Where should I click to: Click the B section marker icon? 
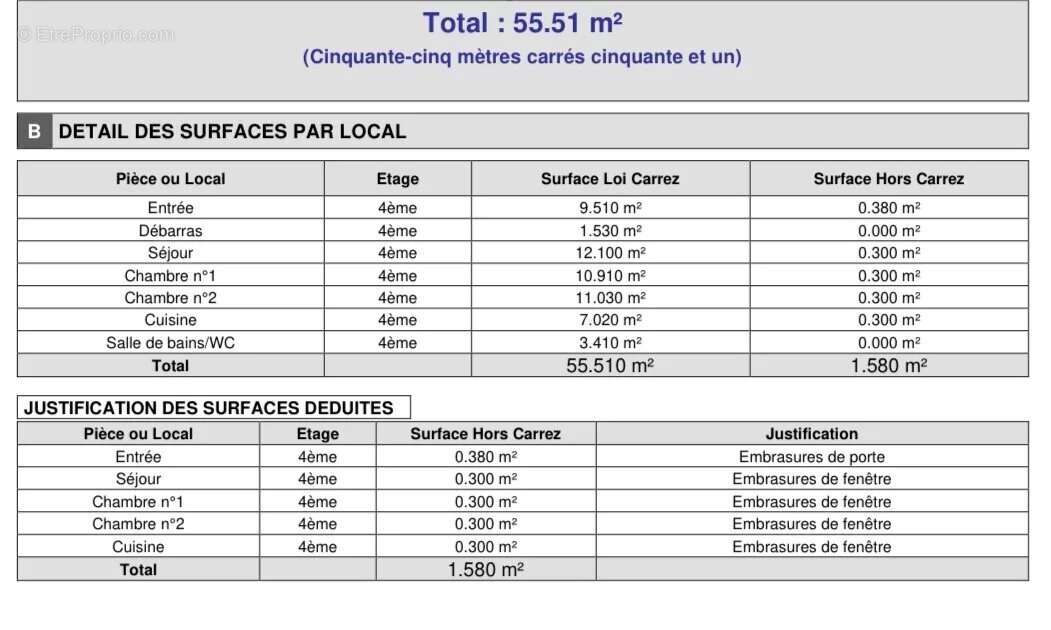(34, 131)
